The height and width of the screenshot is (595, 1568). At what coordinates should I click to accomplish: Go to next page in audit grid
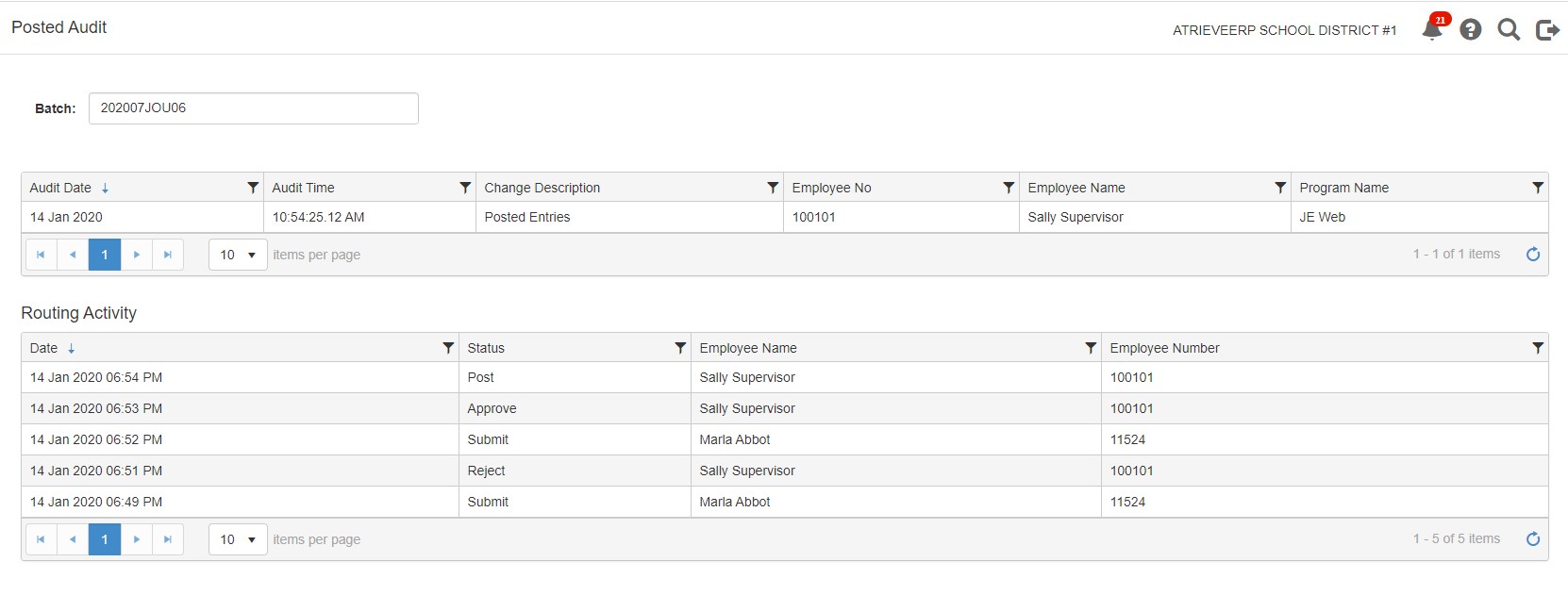(x=137, y=255)
